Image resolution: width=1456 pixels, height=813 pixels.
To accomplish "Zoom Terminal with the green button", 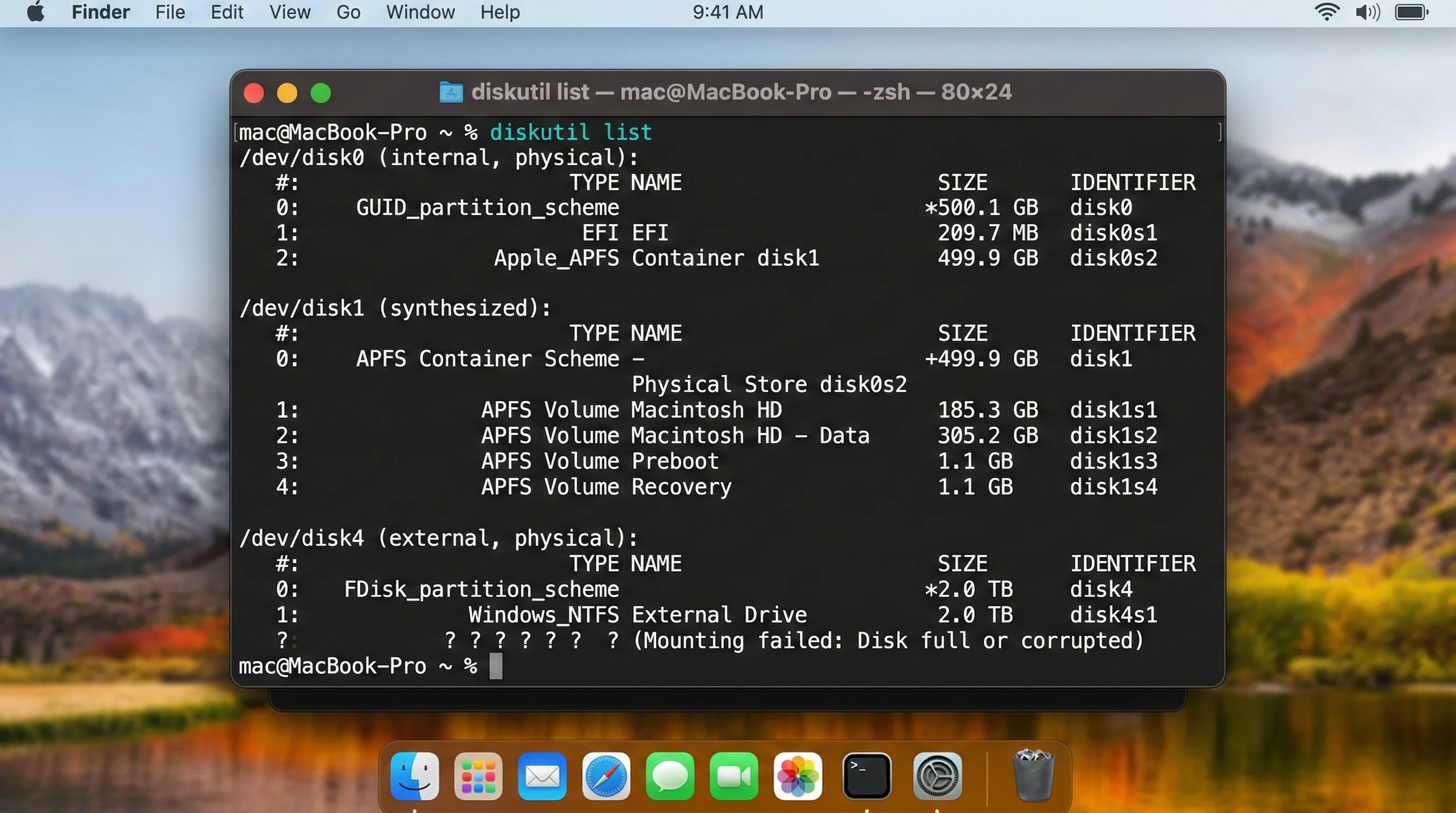I will 321,93.
